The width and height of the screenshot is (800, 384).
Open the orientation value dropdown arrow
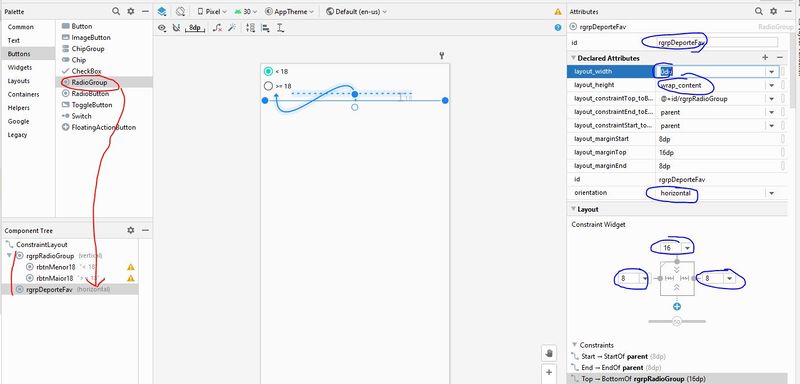pos(771,193)
